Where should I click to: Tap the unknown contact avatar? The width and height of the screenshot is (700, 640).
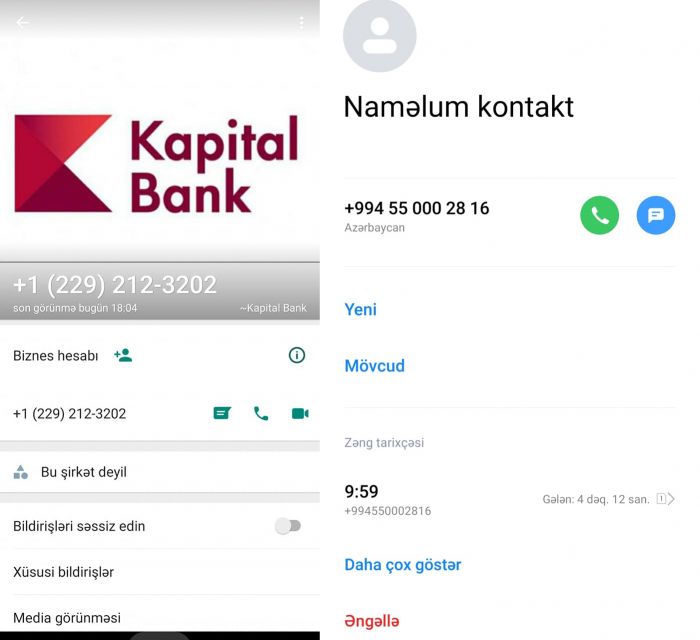pos(380,35)
